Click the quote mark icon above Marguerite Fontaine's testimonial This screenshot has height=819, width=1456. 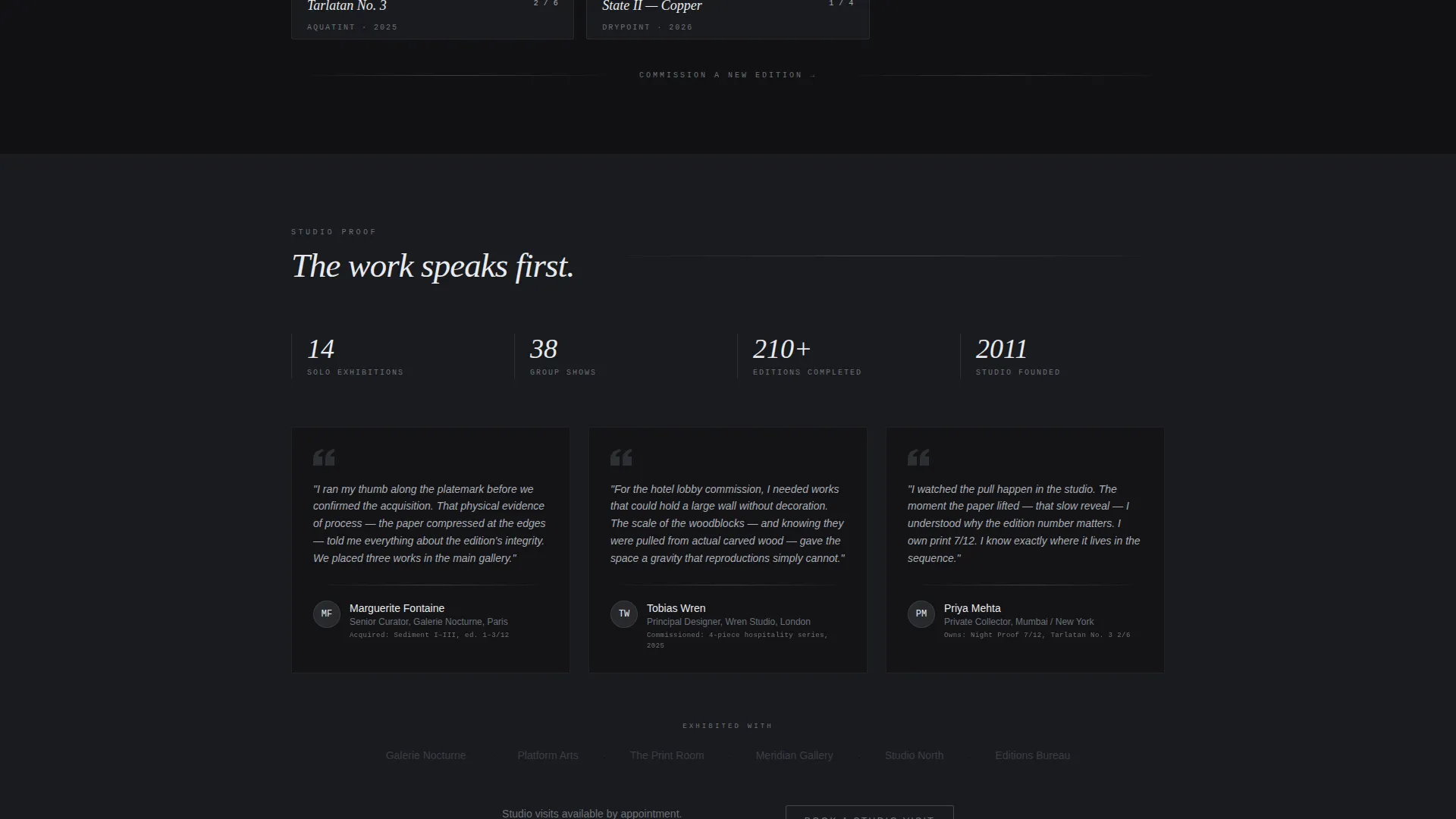324,457
